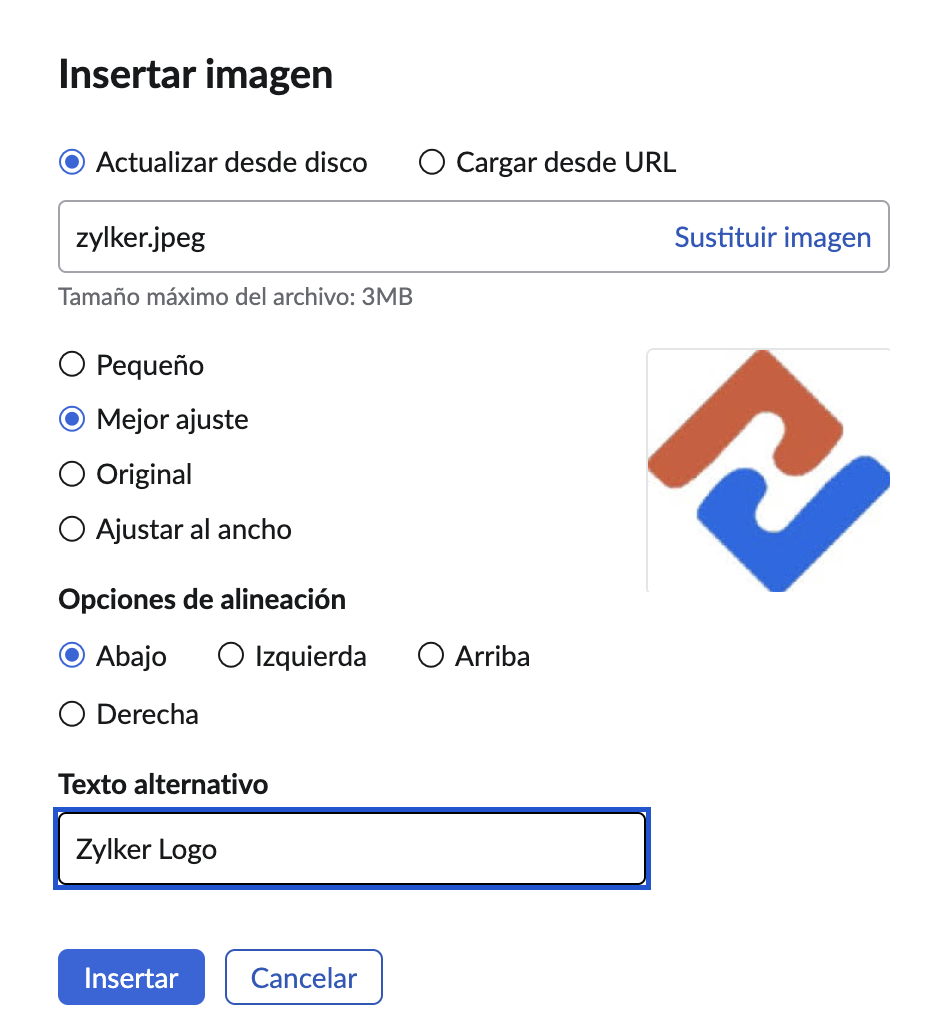Select the 'Derecha' alignment option
The width and height of the screenshot is (934, 1028).
[72, 714]
